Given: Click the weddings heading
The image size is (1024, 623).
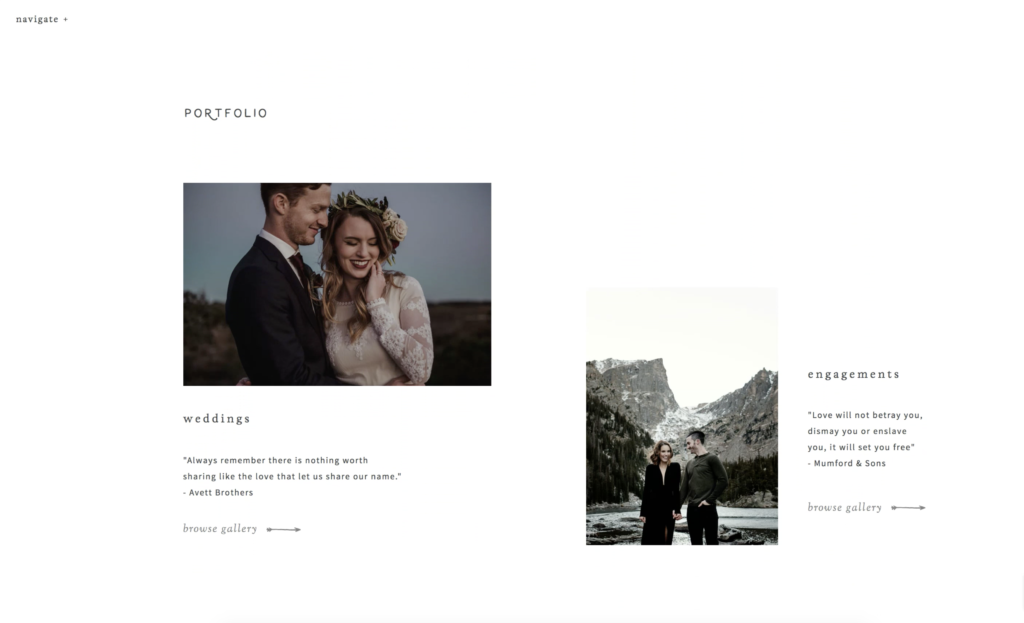Looking at the screenshot, I should (x=217, y=419).
